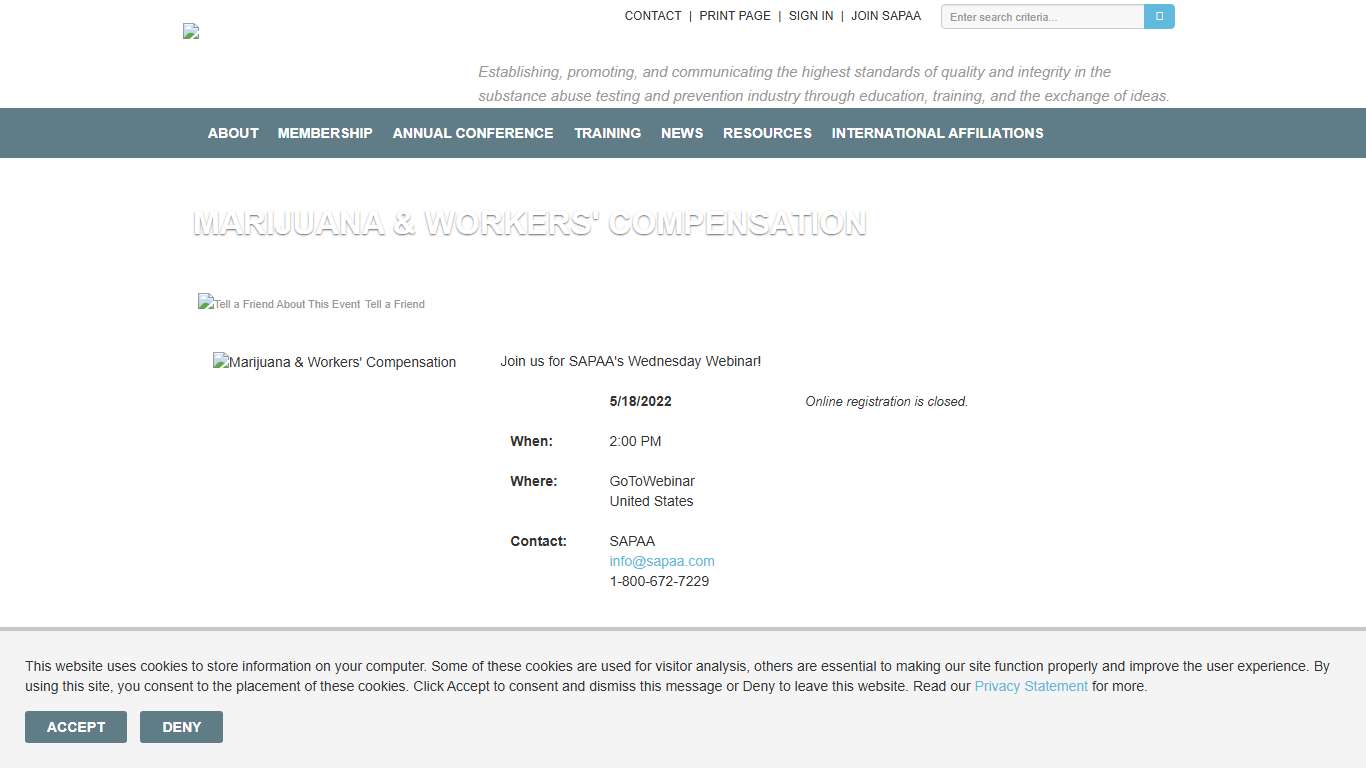The image size is (1366, 768).
Task: Open the News menu item
Action: pyautogui.click(x=682, y=133)
